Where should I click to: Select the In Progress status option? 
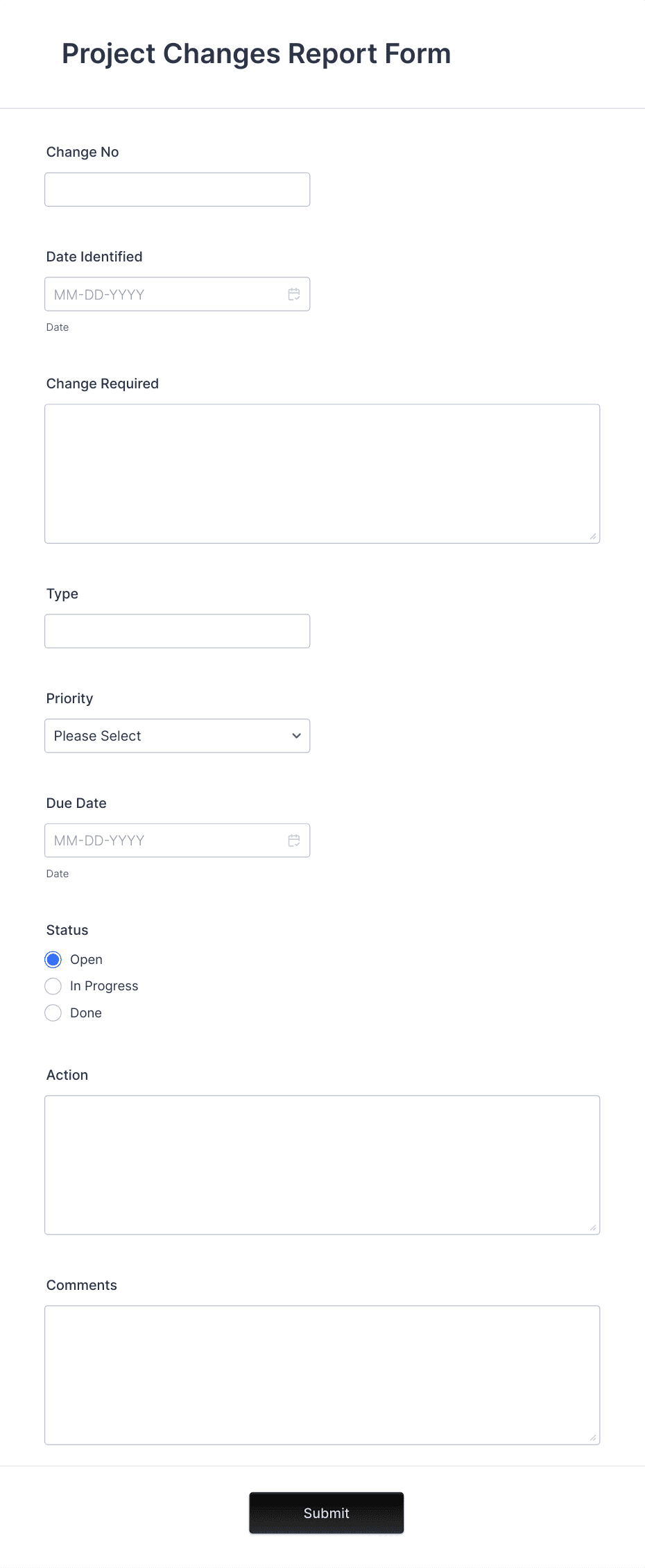coord(53,985)
